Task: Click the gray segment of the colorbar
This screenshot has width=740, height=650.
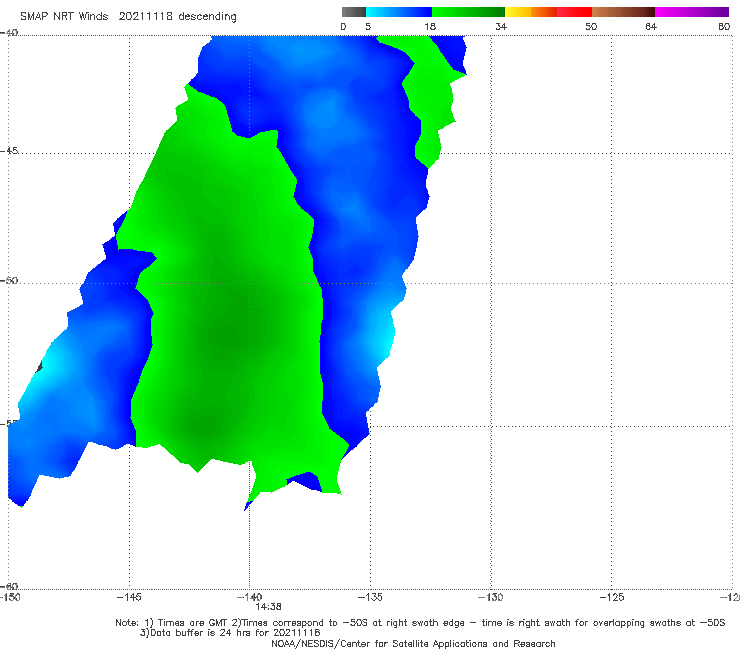Action: coord(354,12)
